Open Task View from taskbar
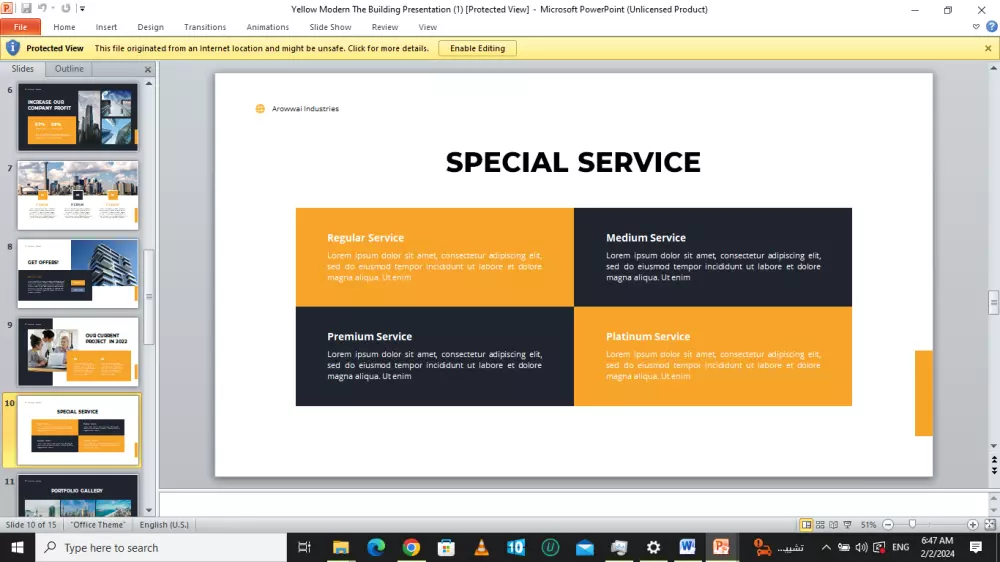Screen dimensions: 1000x562 click(304, 547)
